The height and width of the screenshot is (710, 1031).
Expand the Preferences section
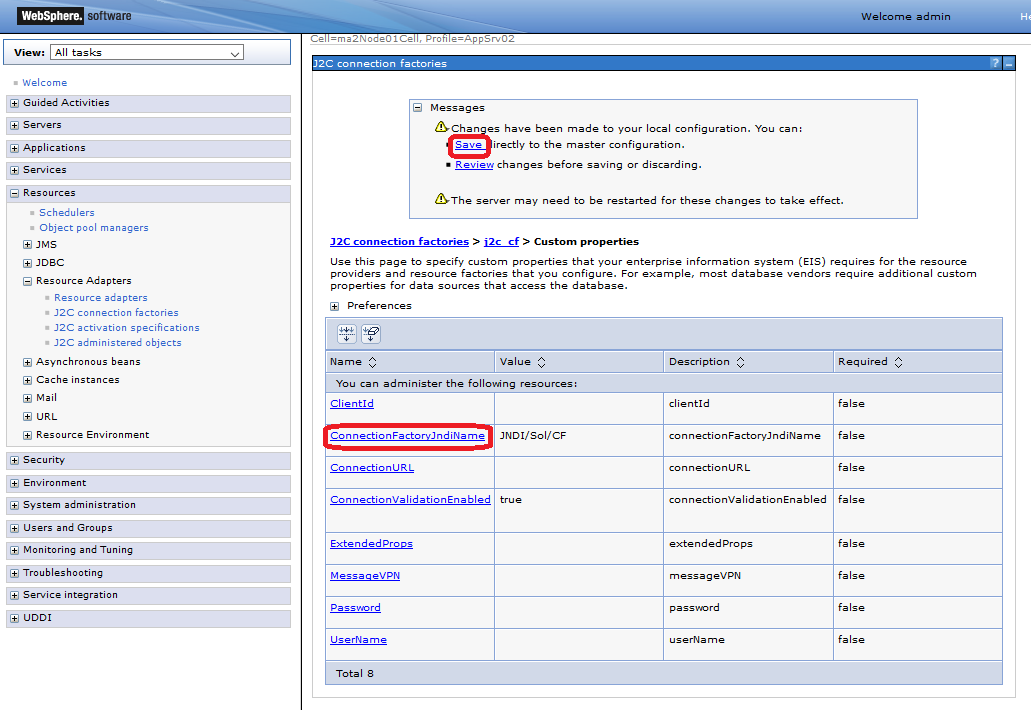335,306
